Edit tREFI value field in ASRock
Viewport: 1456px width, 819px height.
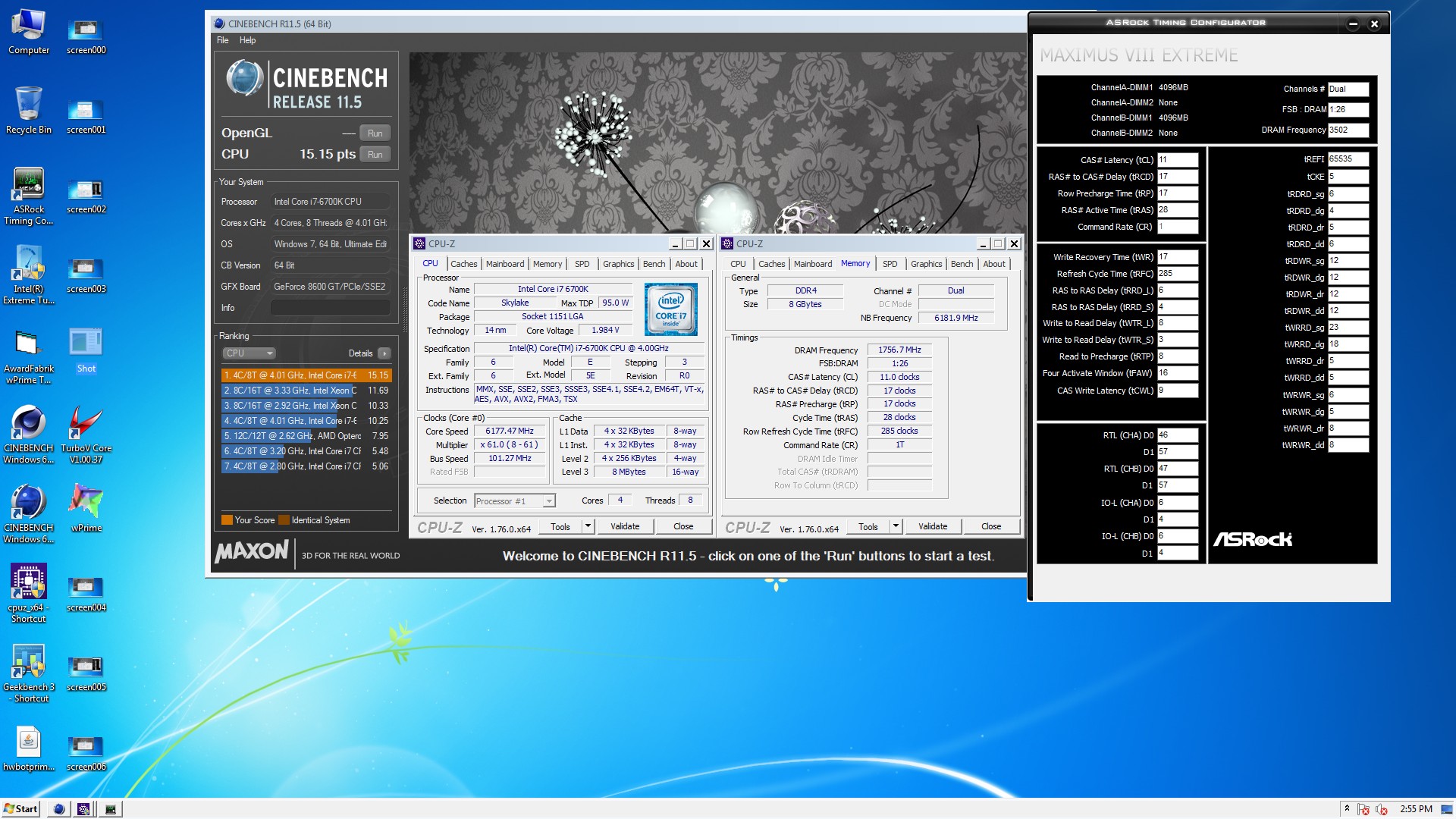[x=1348, y=159]
